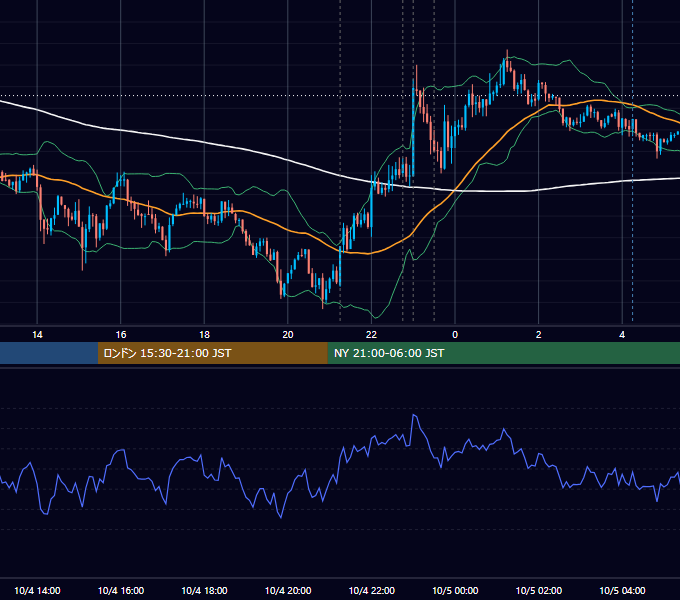Viewport: 680px width, 600px height.
Task: Click the 2 hour axis label
Action: point(538,335)
